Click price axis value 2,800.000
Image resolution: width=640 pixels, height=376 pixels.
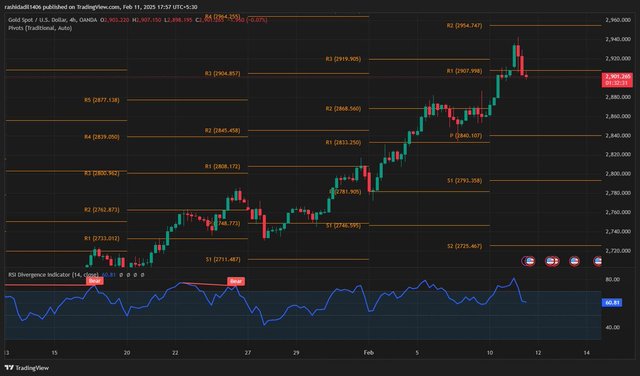618,174
